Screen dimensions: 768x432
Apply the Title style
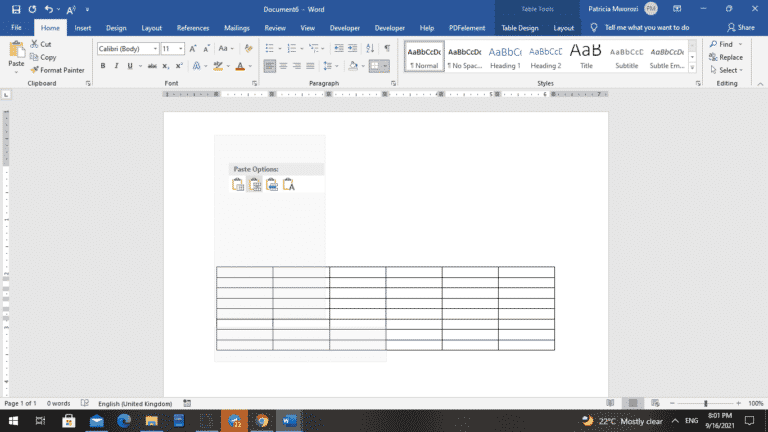(x=586, y=57)
